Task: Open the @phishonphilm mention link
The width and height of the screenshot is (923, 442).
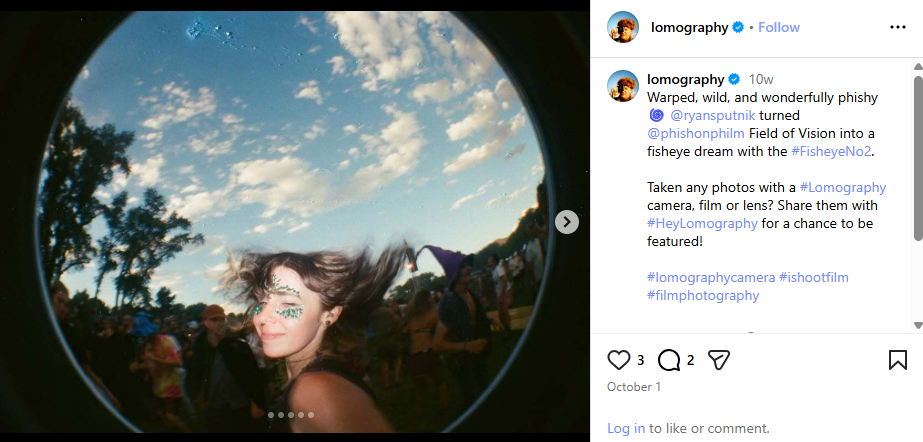Action: pos(695,133)
